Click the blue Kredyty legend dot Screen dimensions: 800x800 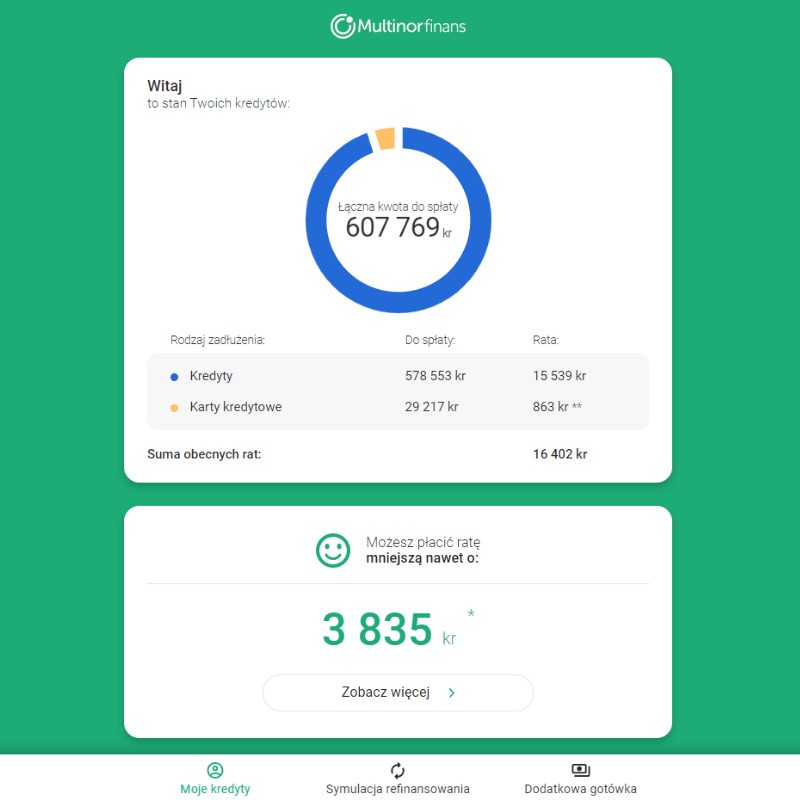click(x=174, y=377)
